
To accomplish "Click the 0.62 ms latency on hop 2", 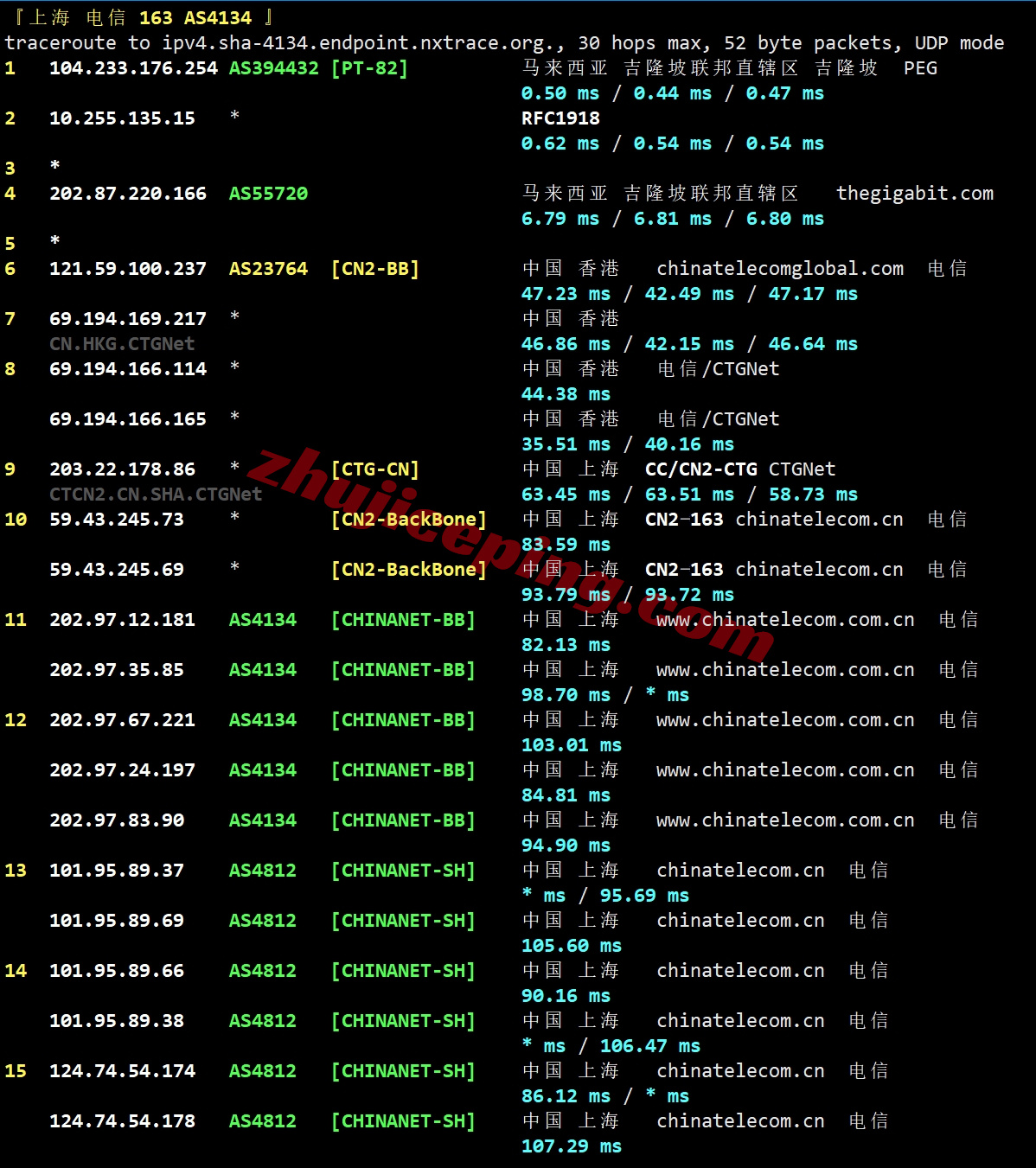I will pos(560,144).
